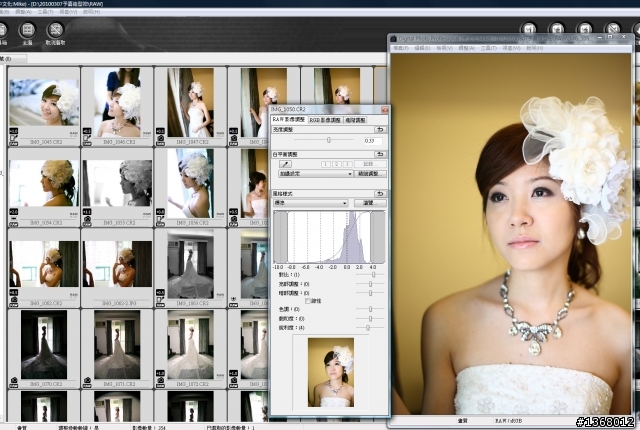The height and width of the screenshot is (430, 640).
Task: Select the black-and-white IMG_1055.CR2 thumbnail
Action: click(x=117, y=183)
